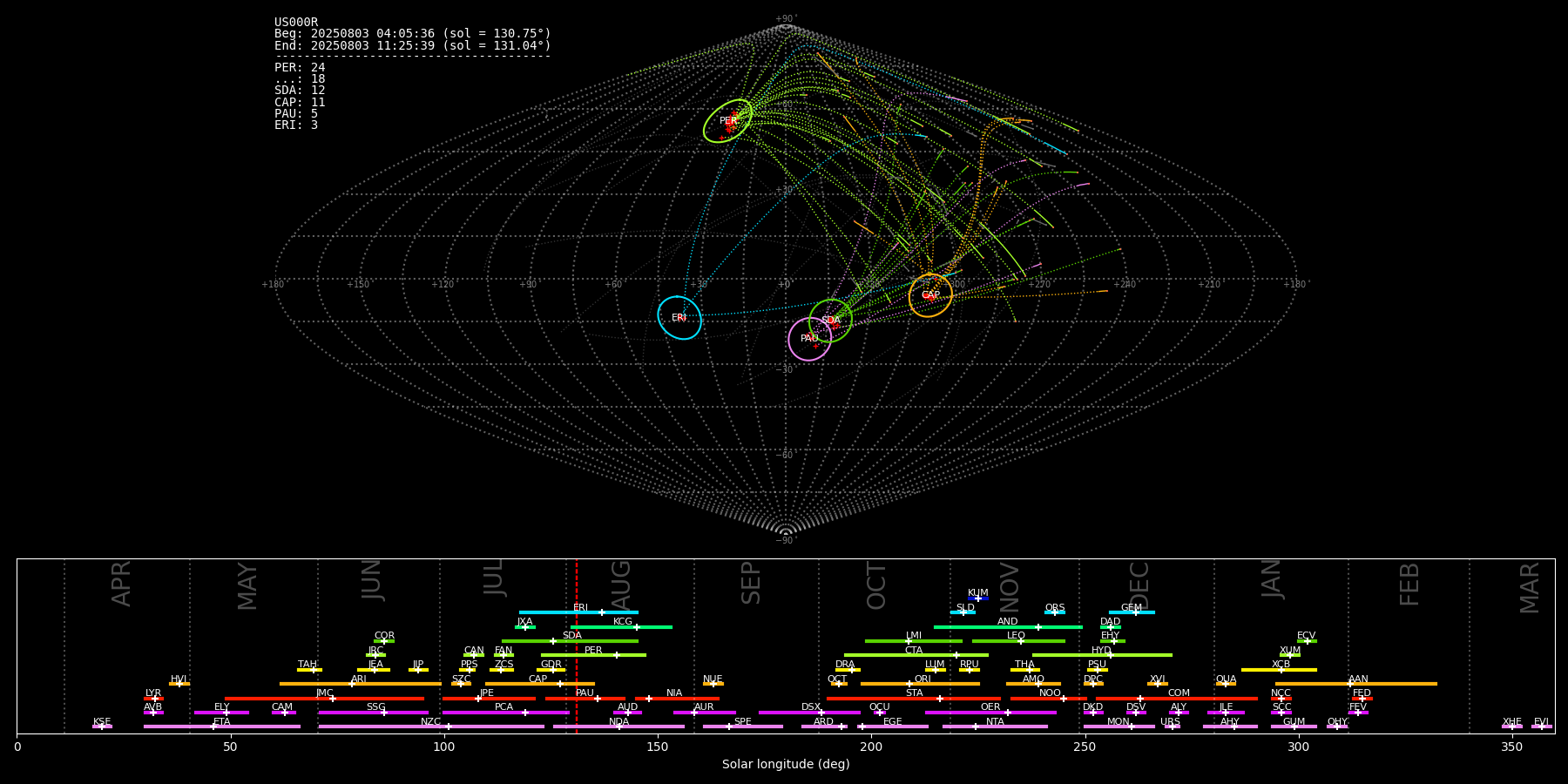
Task: Select the XHE shower label
Action: pos(1512,722)
